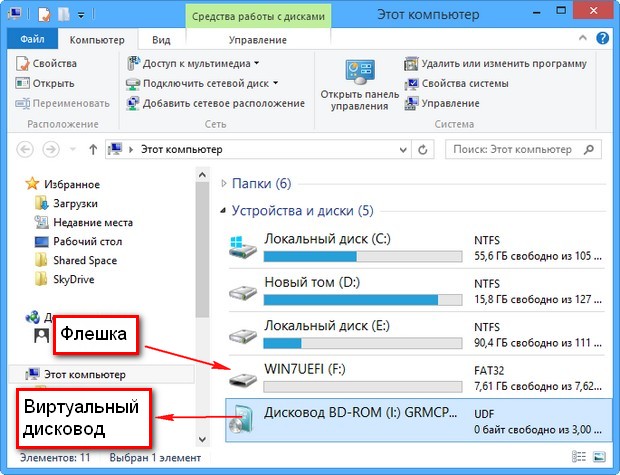620x475 pixels.
Task: Click the Открыть button in the ribbon
Action: pos(45,83)
